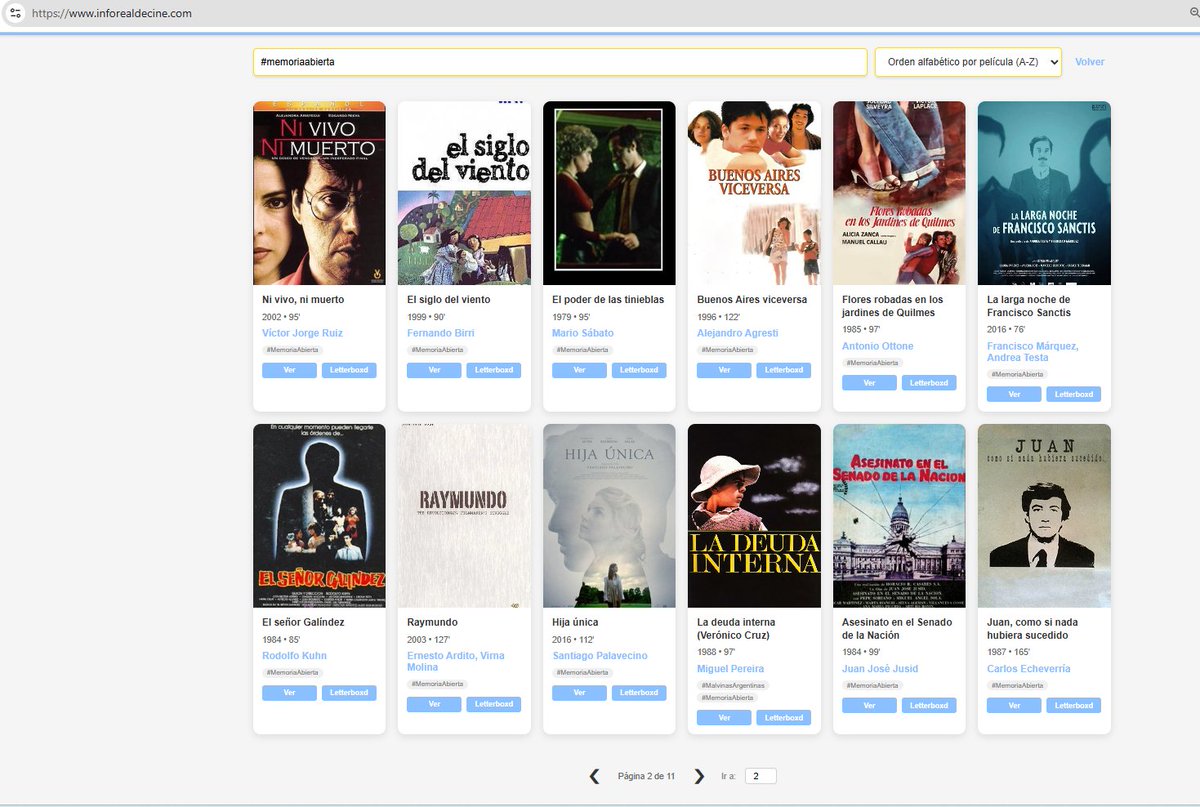Click the #MalvinasArgentinas tag
The height and width of the screenshot is (807, 1200).
point(733,686)
